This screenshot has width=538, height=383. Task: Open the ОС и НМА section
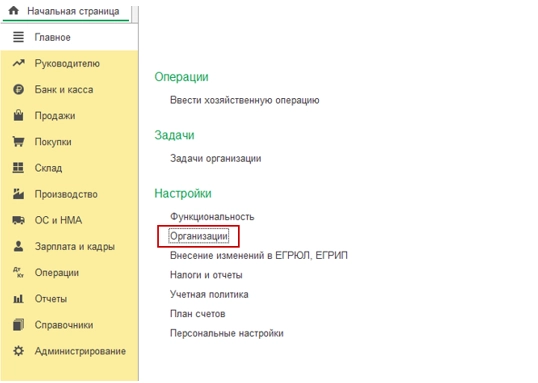(x=58, y=220)
